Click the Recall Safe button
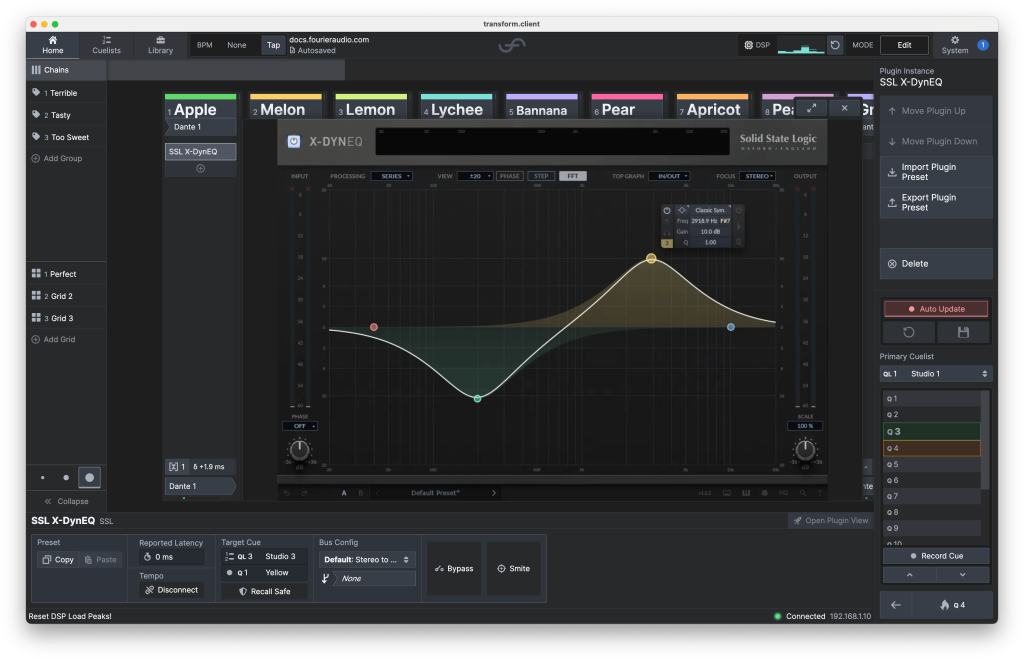 (x=264, y=591)
